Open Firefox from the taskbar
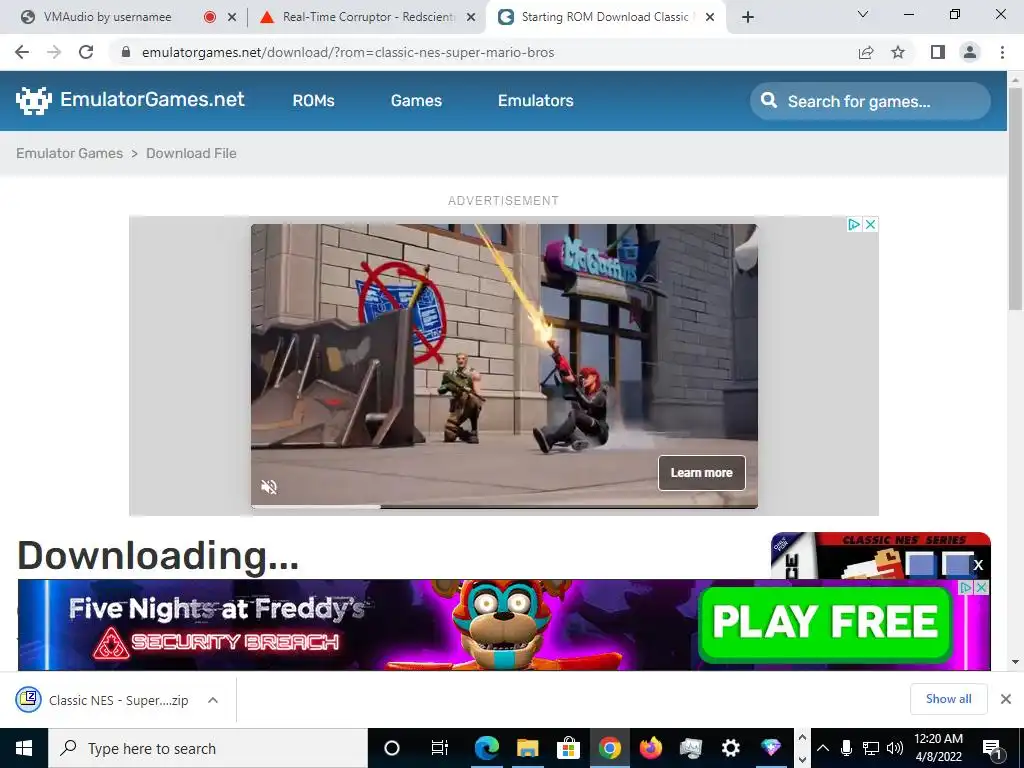 (650, 748)
